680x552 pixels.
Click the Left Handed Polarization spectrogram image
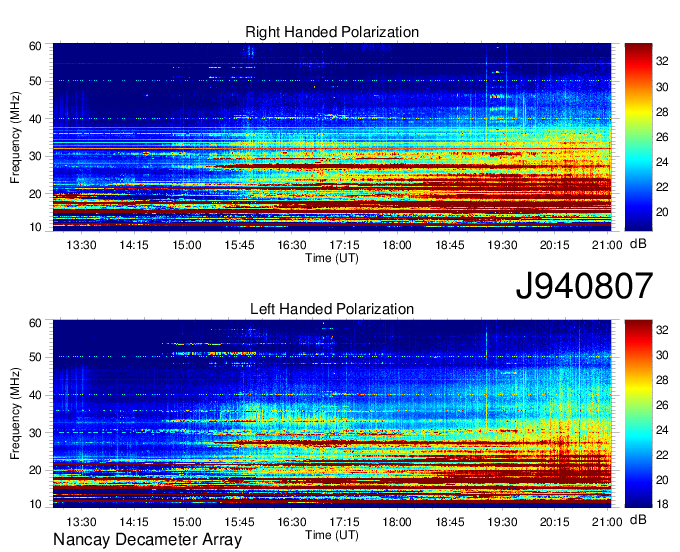click(332, 414)
